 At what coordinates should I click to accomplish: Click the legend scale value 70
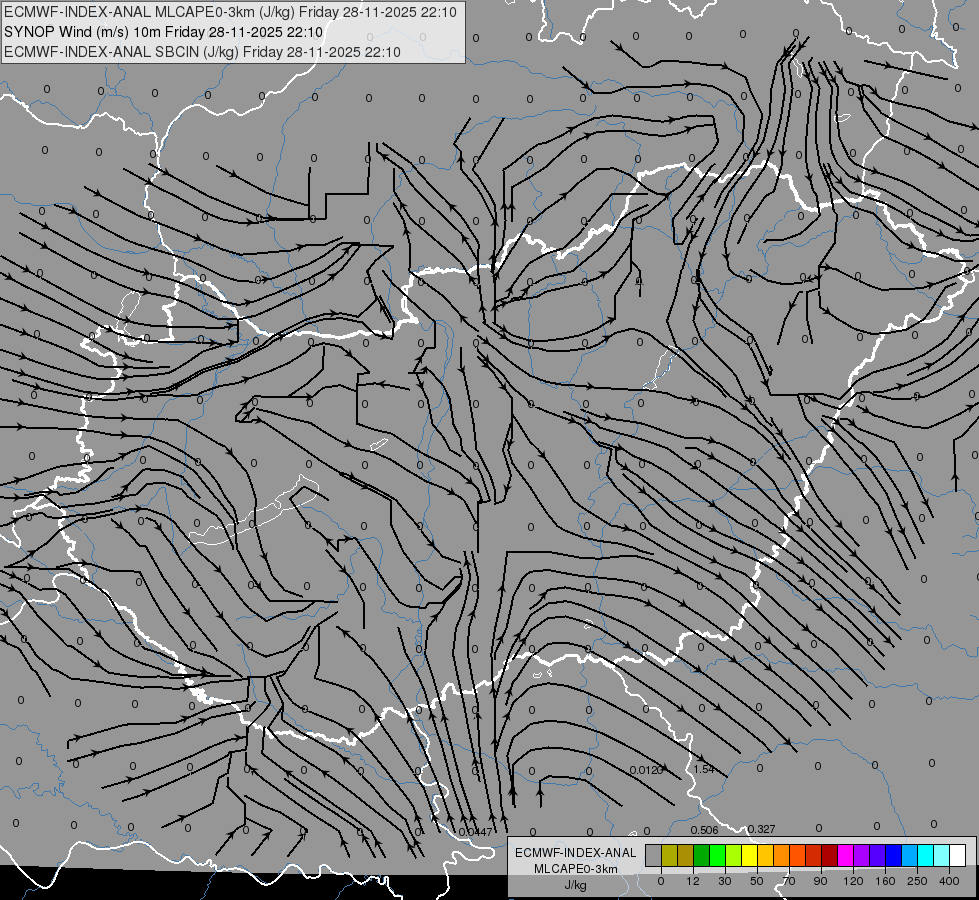coord(789,881)
